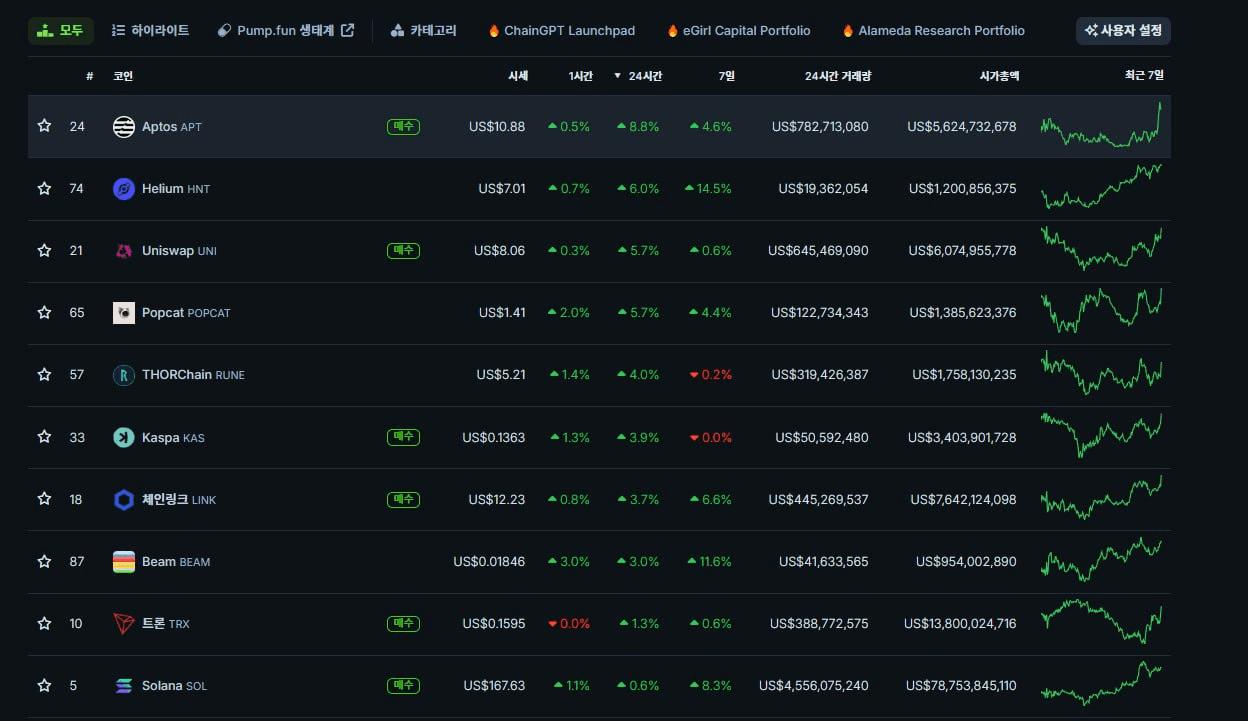Open the Beam BEAM coin page
The image size is (1248, 721).
(176, 562)
